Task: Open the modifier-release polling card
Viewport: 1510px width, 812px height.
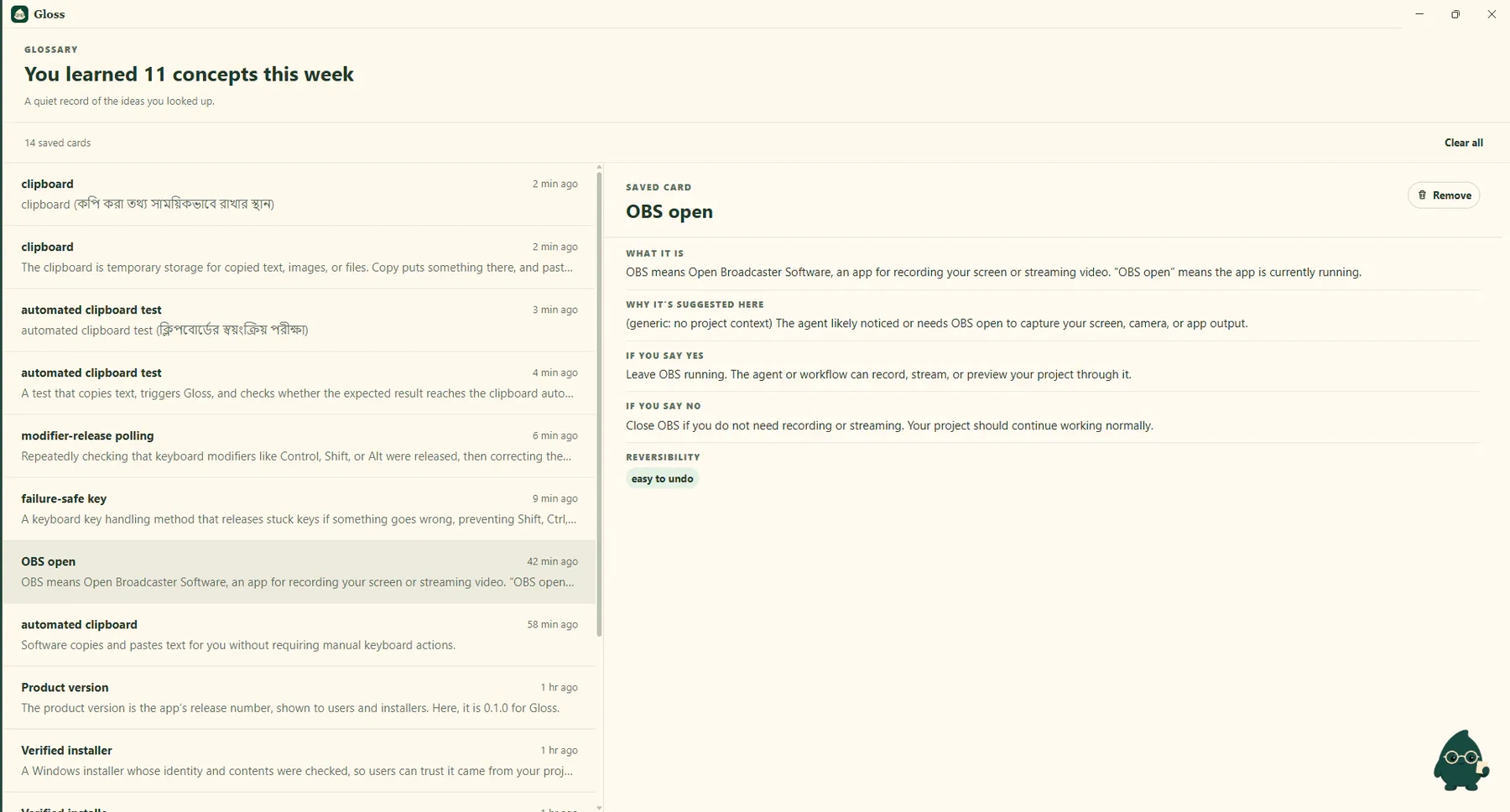Action: point(299,446)
